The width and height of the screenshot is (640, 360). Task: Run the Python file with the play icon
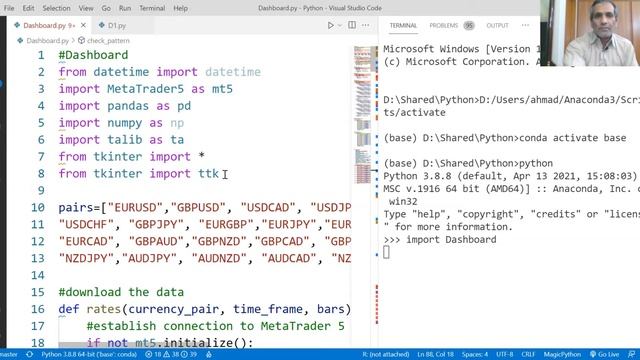click(330, 25)
